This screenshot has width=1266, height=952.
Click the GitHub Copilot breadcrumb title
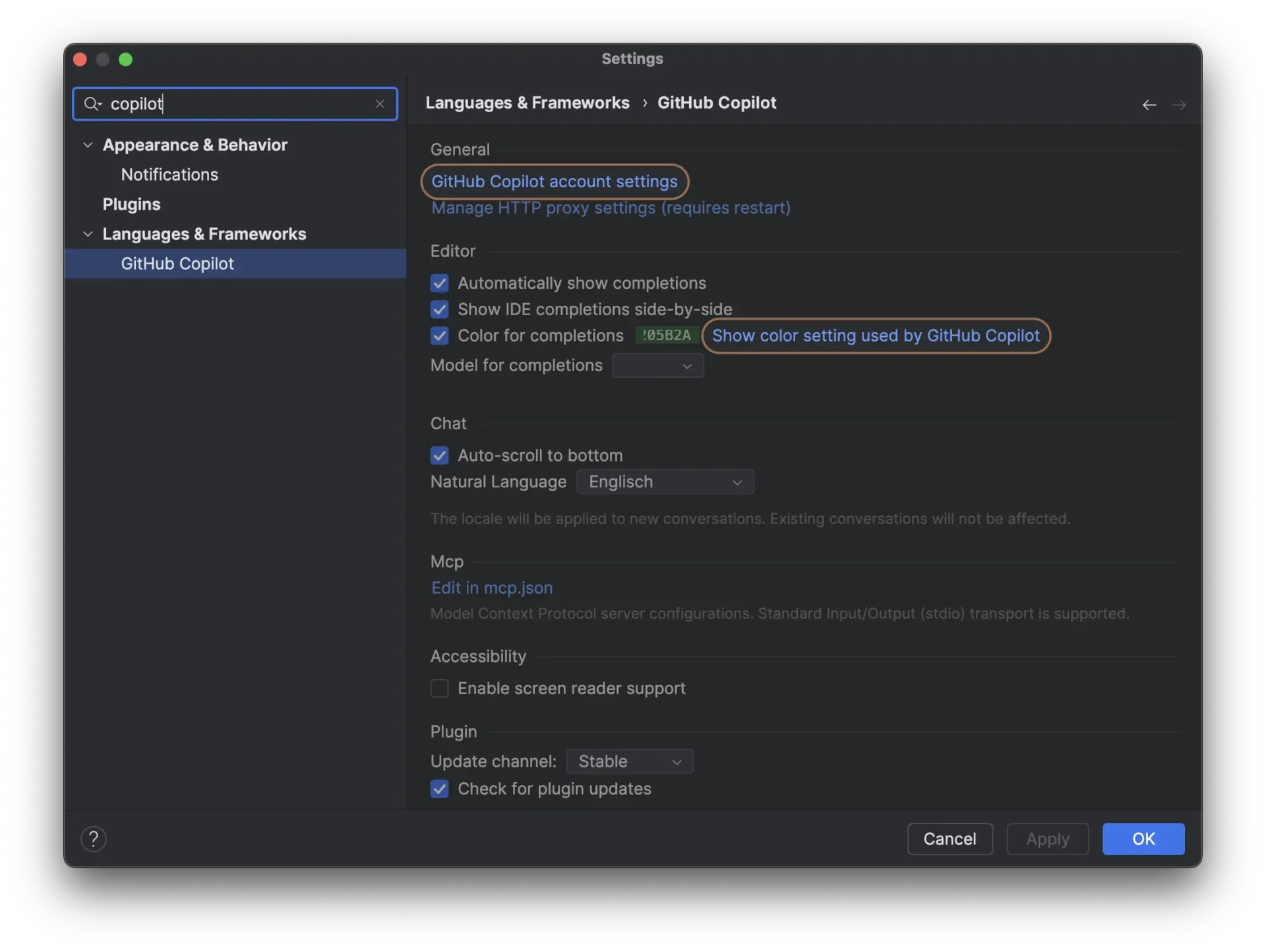coord(717,103)
